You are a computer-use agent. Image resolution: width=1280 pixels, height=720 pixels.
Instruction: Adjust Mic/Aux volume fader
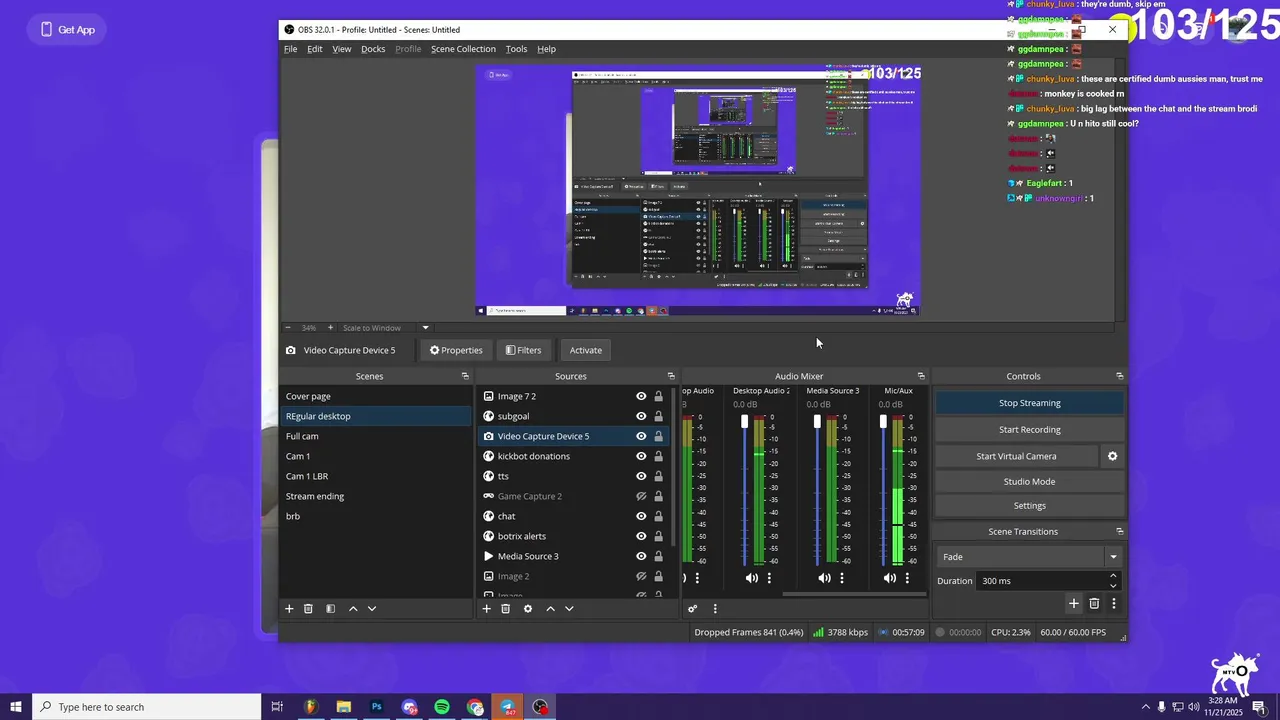[x=883, y=422]
